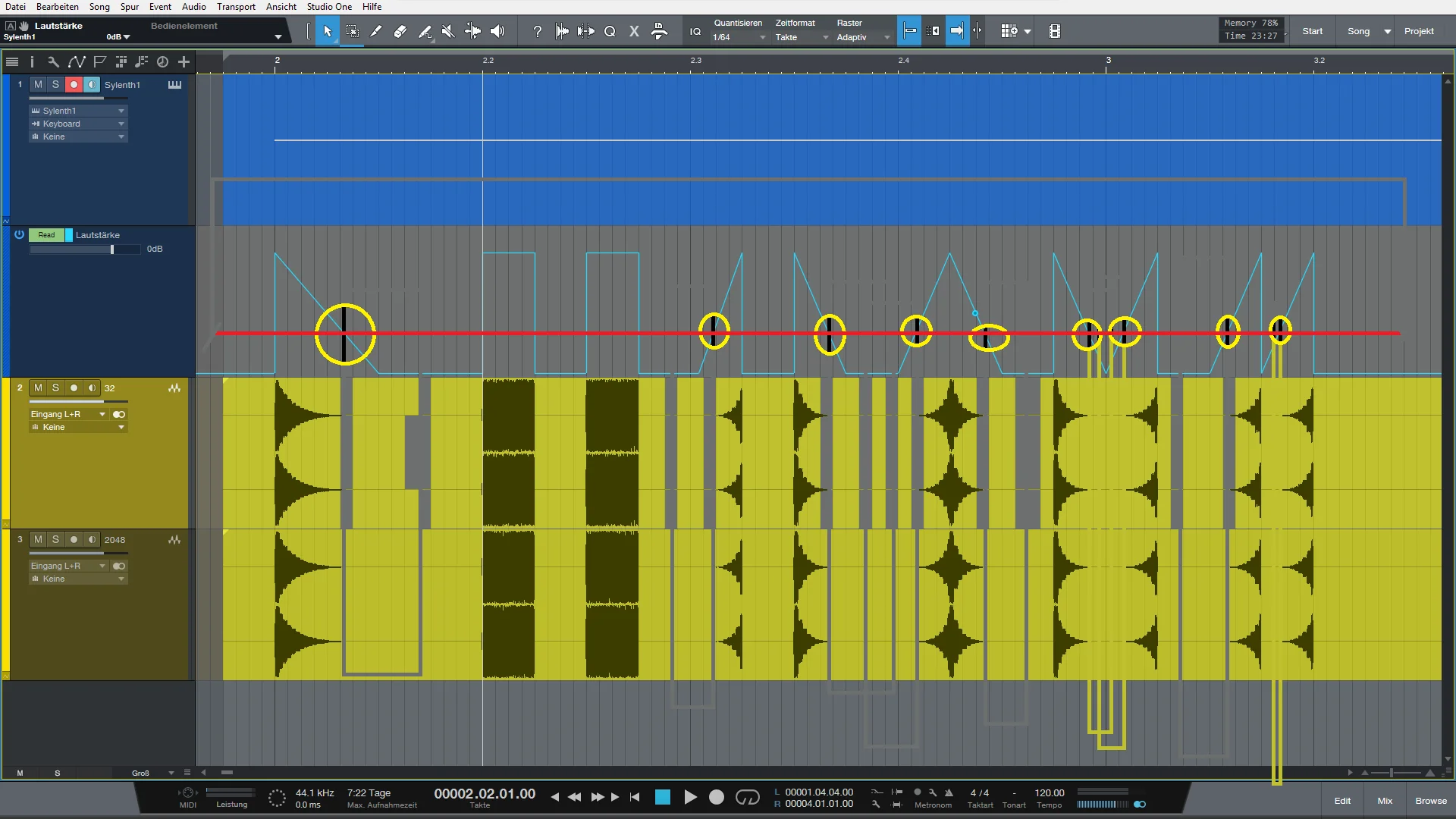1456x819 pixels.
Task: Open the question mark help tool
Action: click(538, 31)
